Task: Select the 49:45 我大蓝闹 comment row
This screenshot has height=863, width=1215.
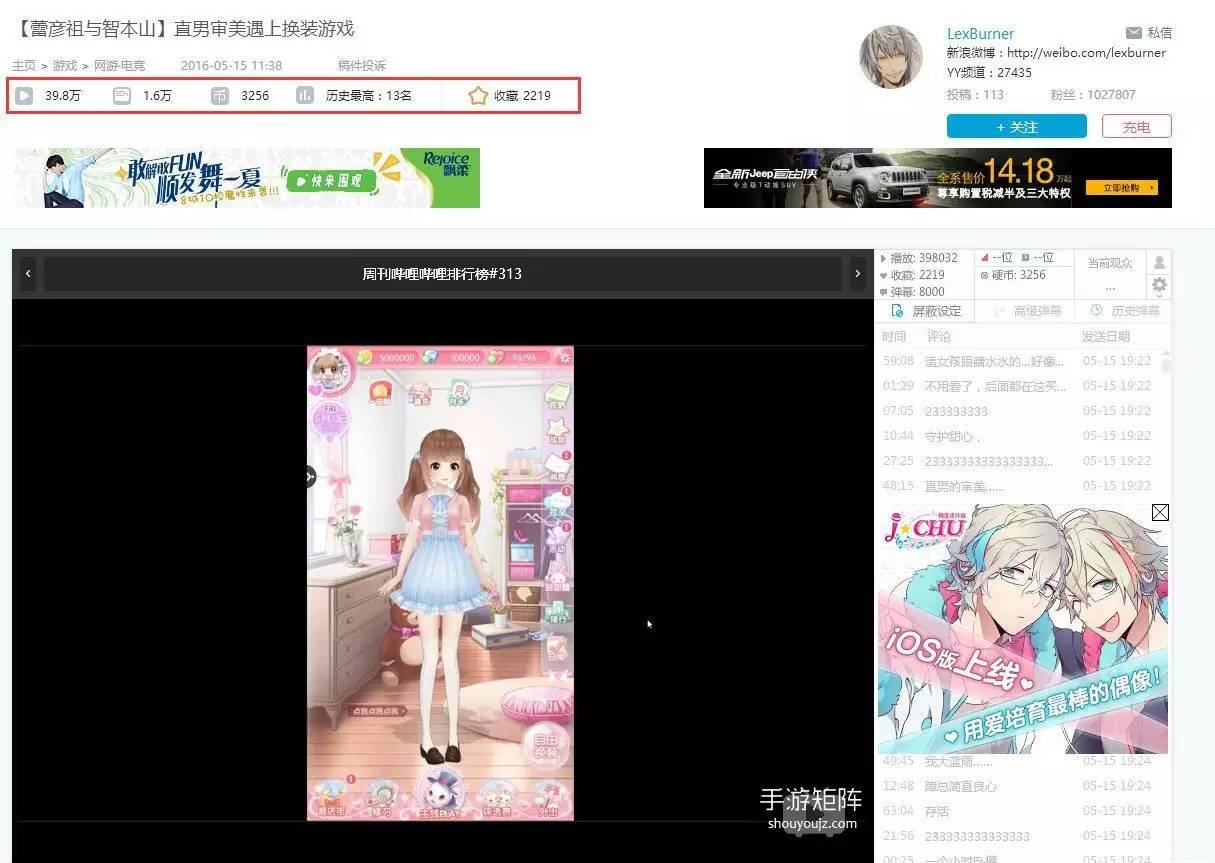Action: tap(1017, 761)
